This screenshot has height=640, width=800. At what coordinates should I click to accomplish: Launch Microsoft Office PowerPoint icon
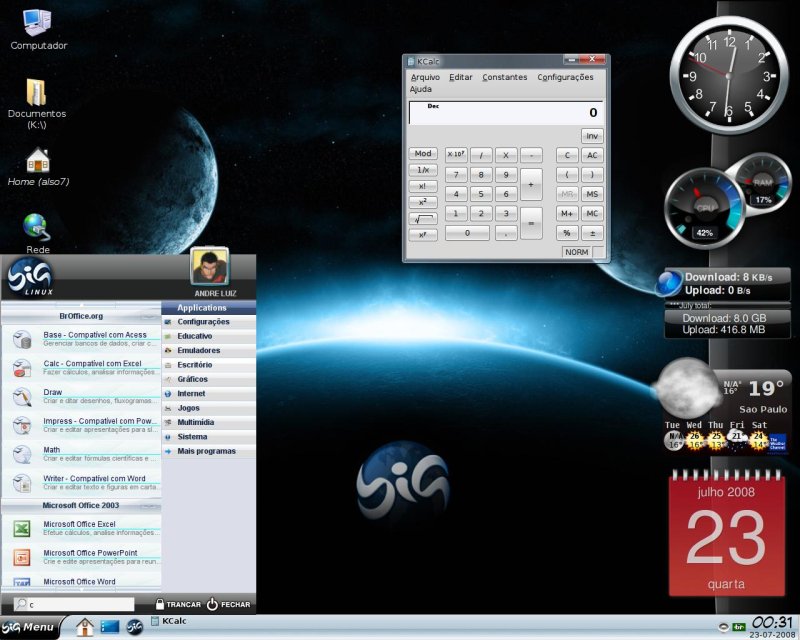(x=22, y=557)
